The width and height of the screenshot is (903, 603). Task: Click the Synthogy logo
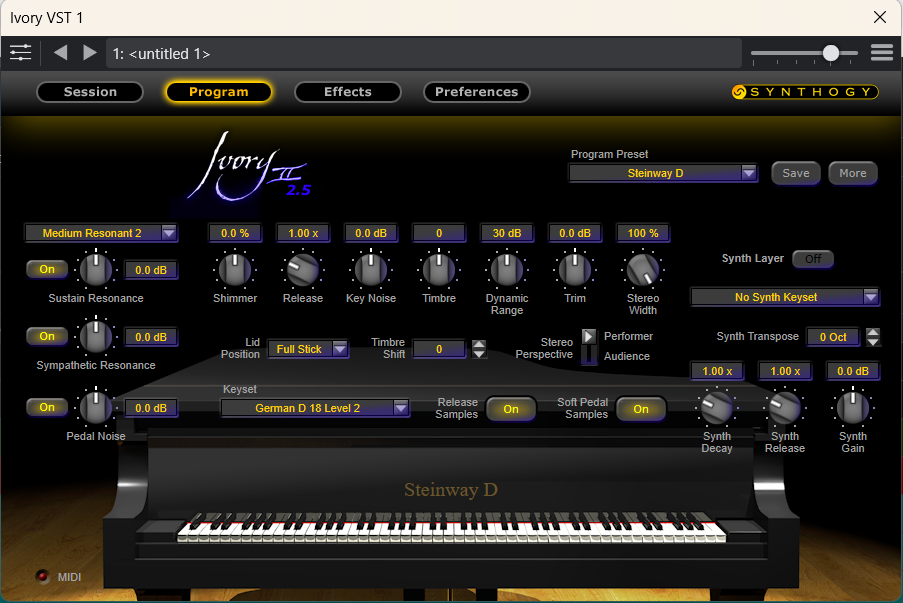pyautogui.click(x=805, y=92)
